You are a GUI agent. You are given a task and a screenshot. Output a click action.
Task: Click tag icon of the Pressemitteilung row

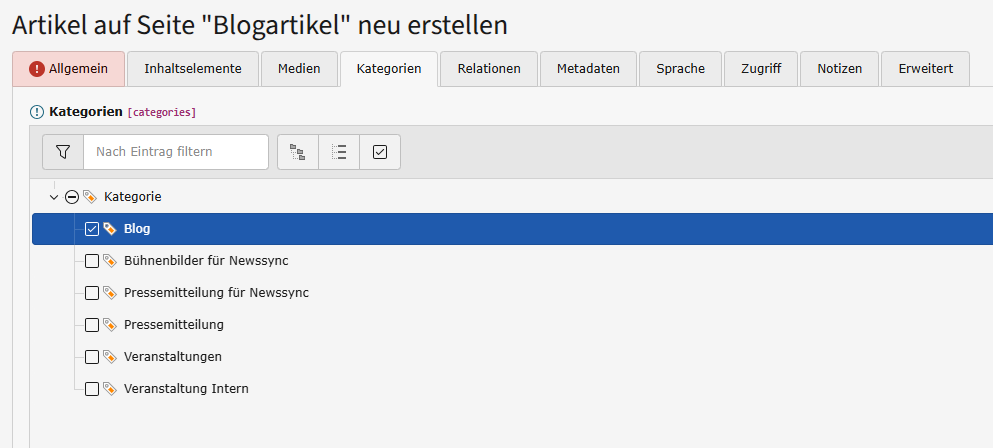pyautogui.click(x=110, y=324)
